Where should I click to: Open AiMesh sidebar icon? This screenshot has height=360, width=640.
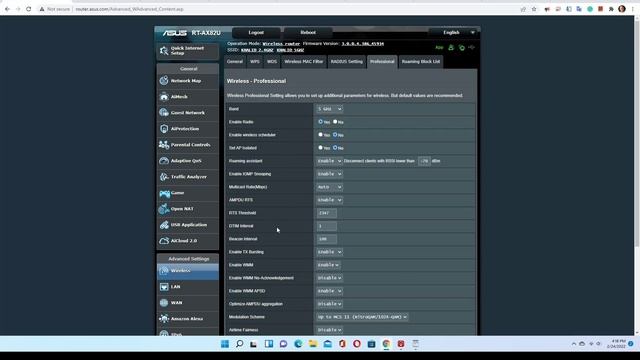pos(164,97)
